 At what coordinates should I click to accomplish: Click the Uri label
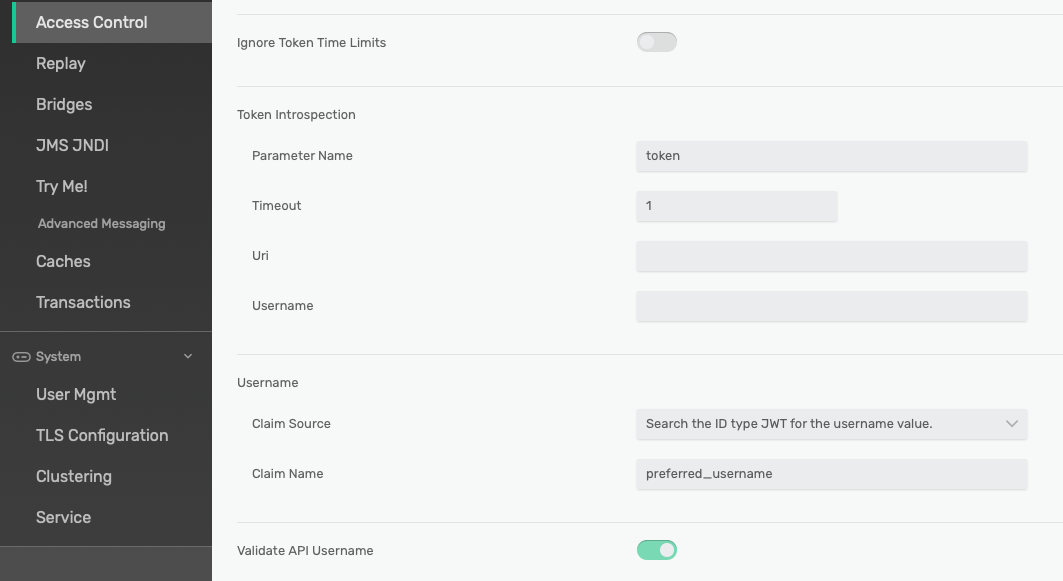[260, 256]
